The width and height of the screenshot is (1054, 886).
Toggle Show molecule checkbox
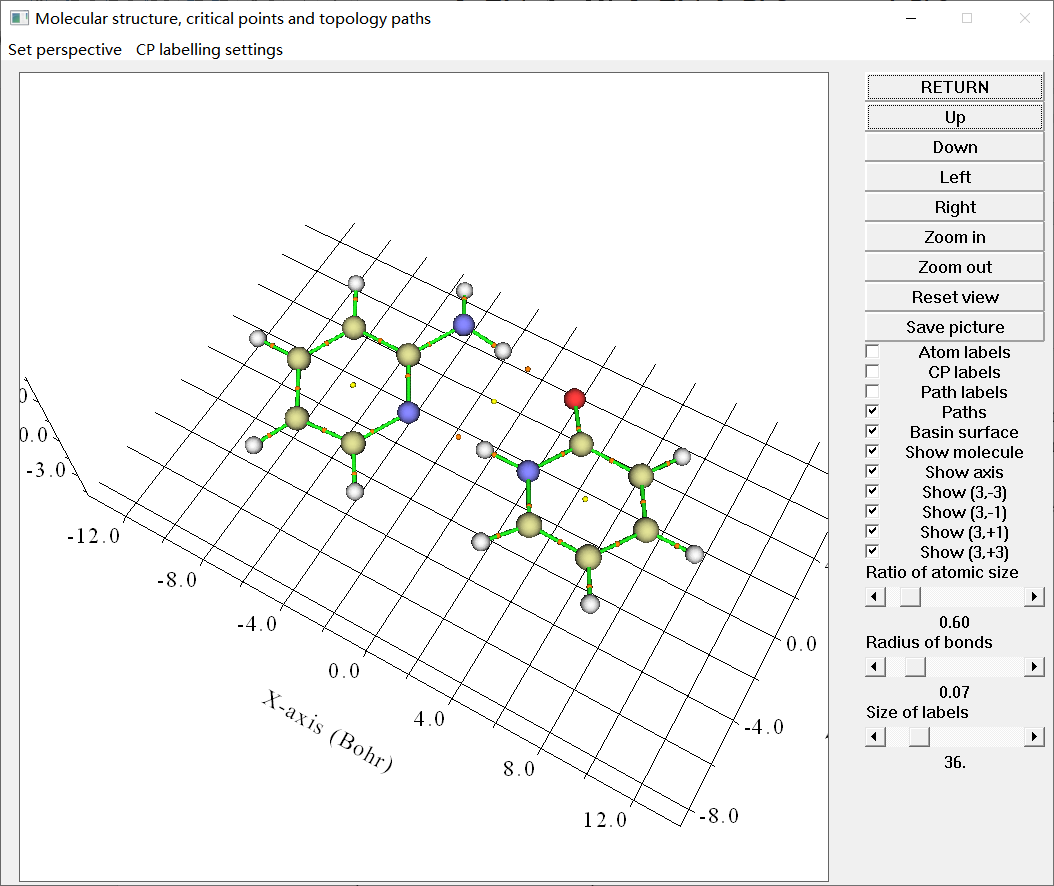[x=873, y=451]
